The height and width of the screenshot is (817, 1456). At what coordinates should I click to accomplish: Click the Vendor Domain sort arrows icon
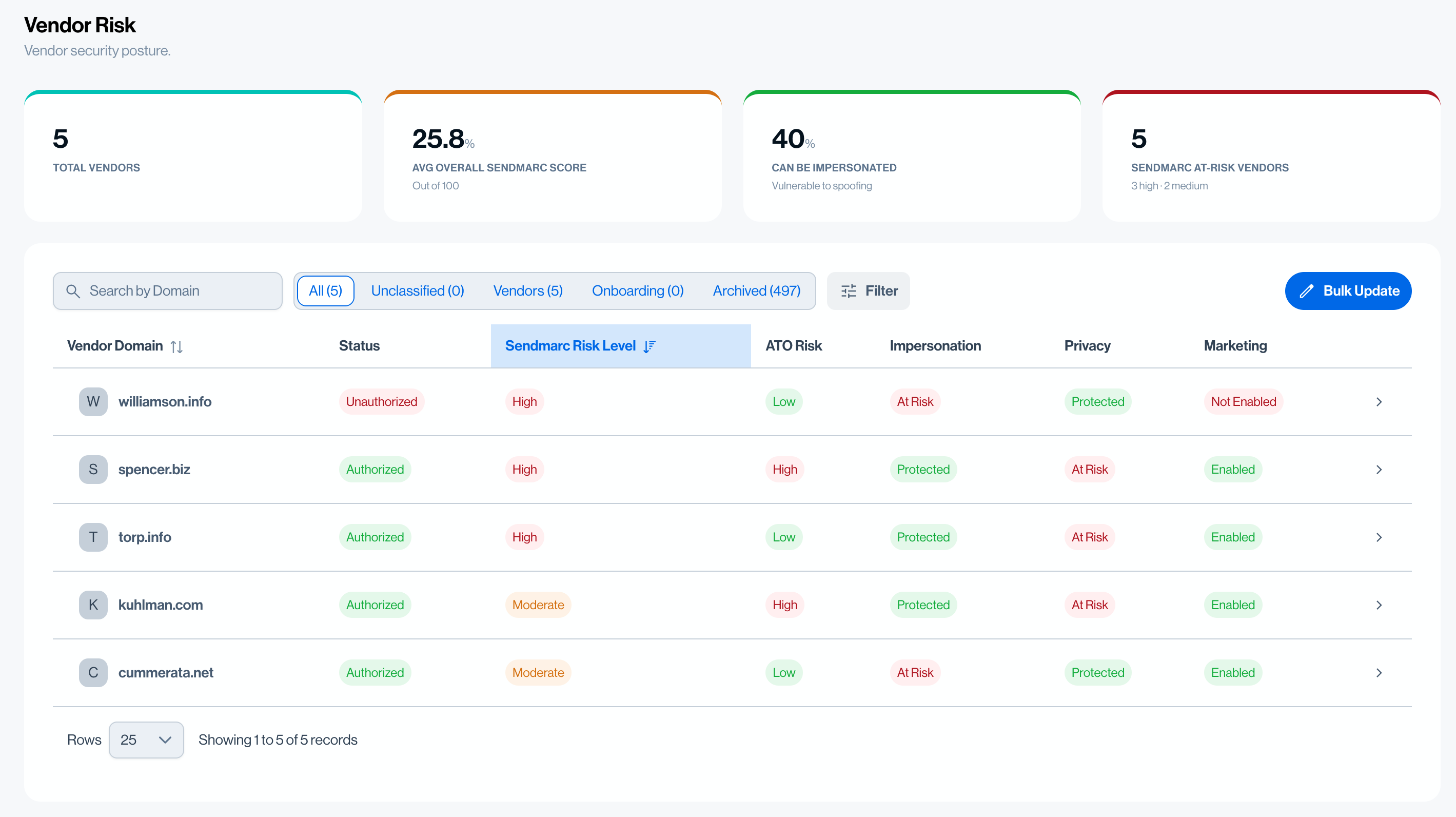click(176, 346)
